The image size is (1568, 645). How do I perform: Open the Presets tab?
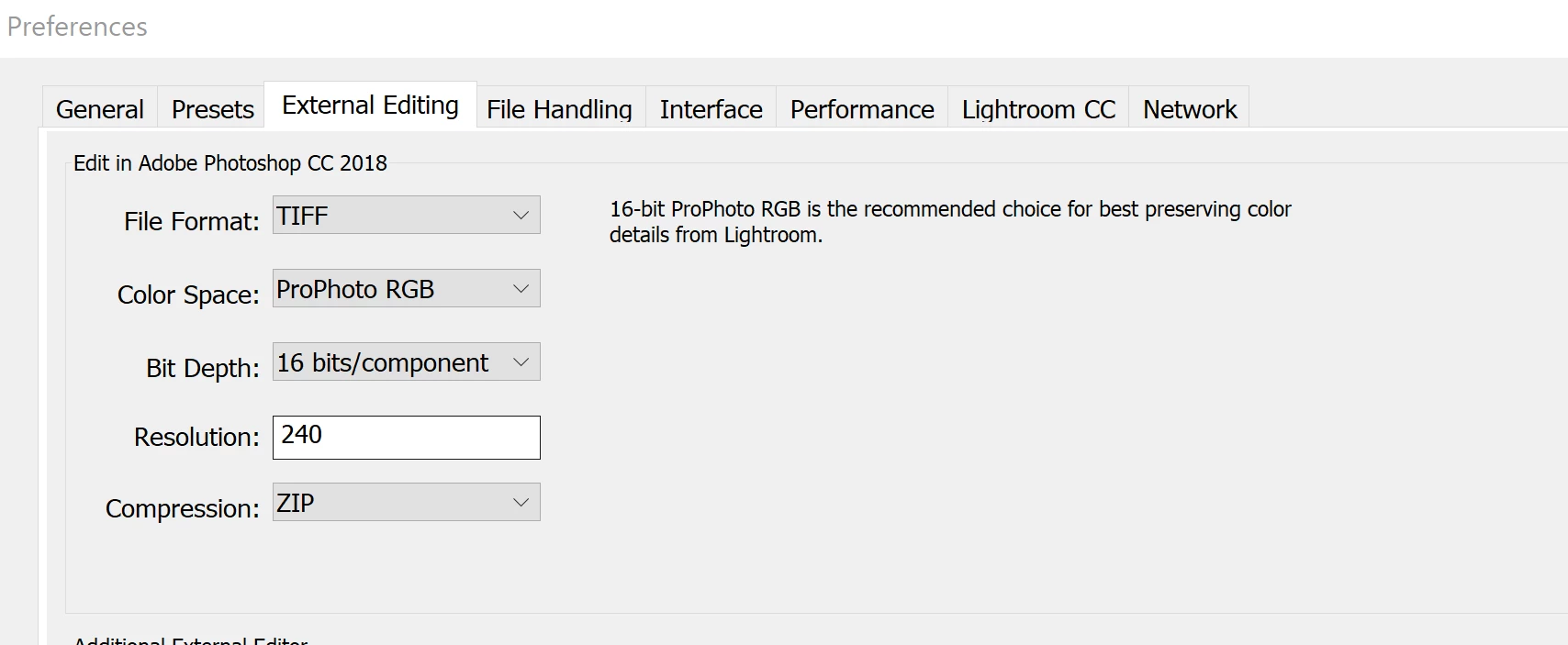212,109
